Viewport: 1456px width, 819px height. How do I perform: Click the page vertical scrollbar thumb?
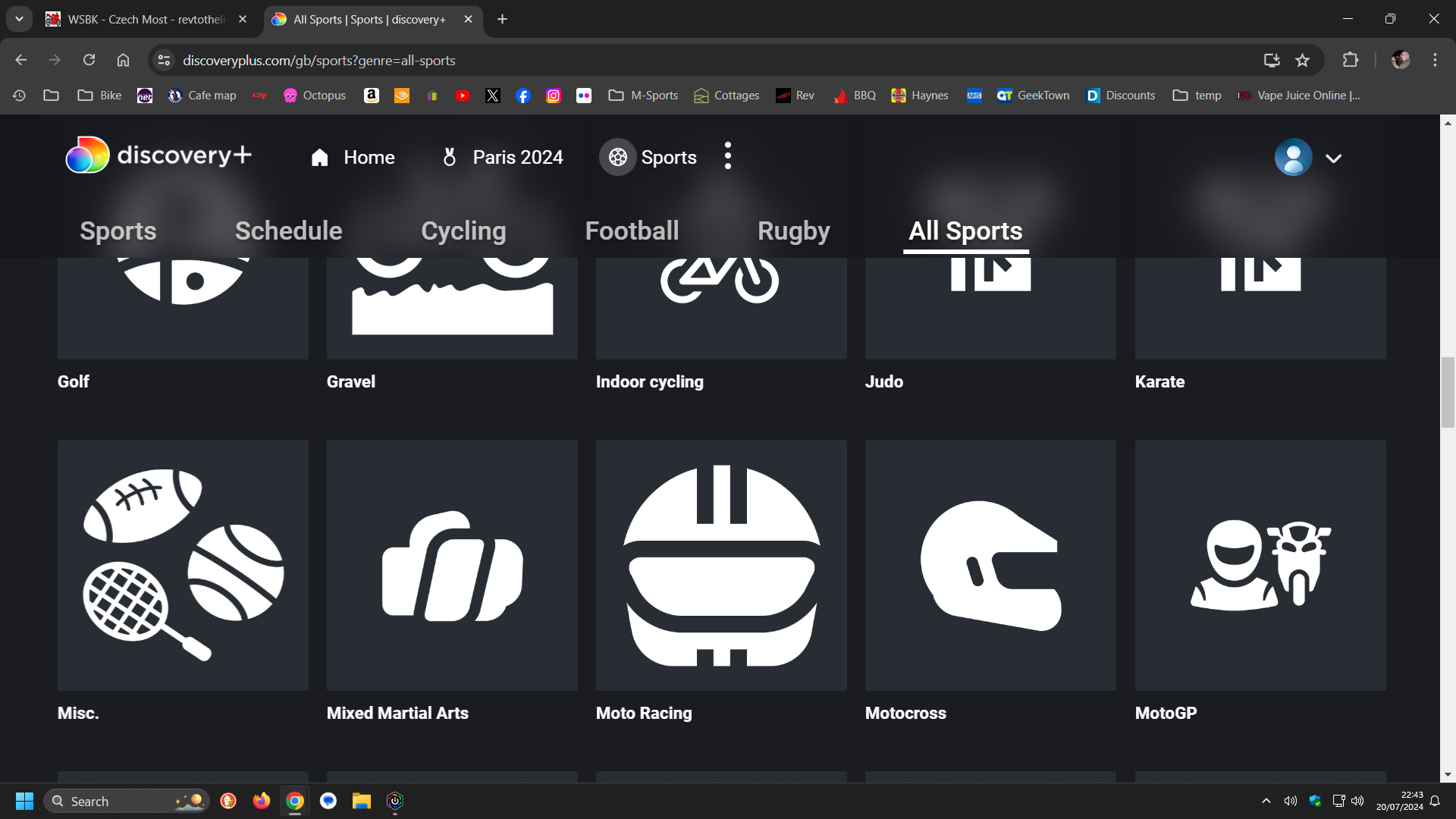tap(1448, 392)
